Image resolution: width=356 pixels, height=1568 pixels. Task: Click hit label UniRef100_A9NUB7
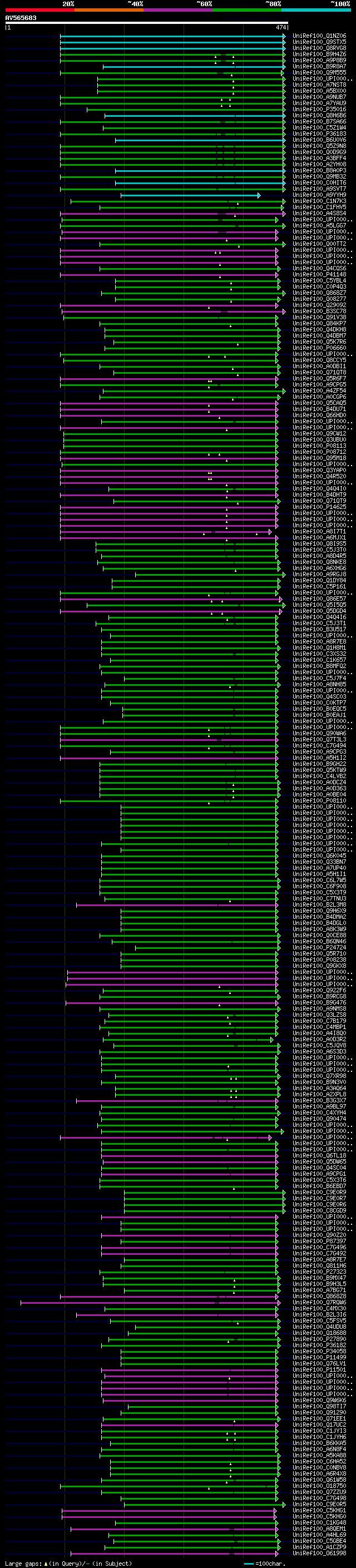pos(319,97)
